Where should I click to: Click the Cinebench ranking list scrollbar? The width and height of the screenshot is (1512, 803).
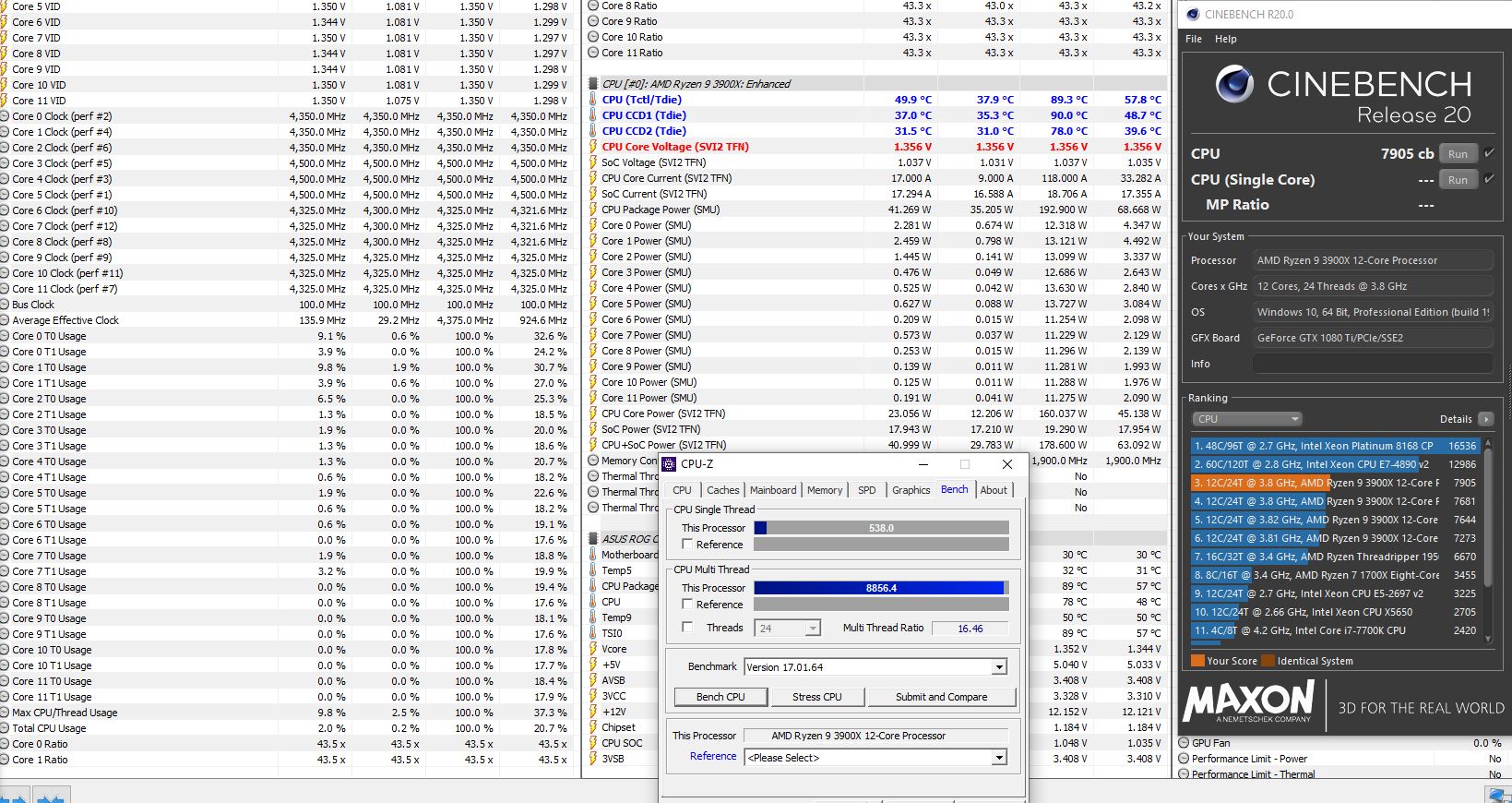[1487, 539]
